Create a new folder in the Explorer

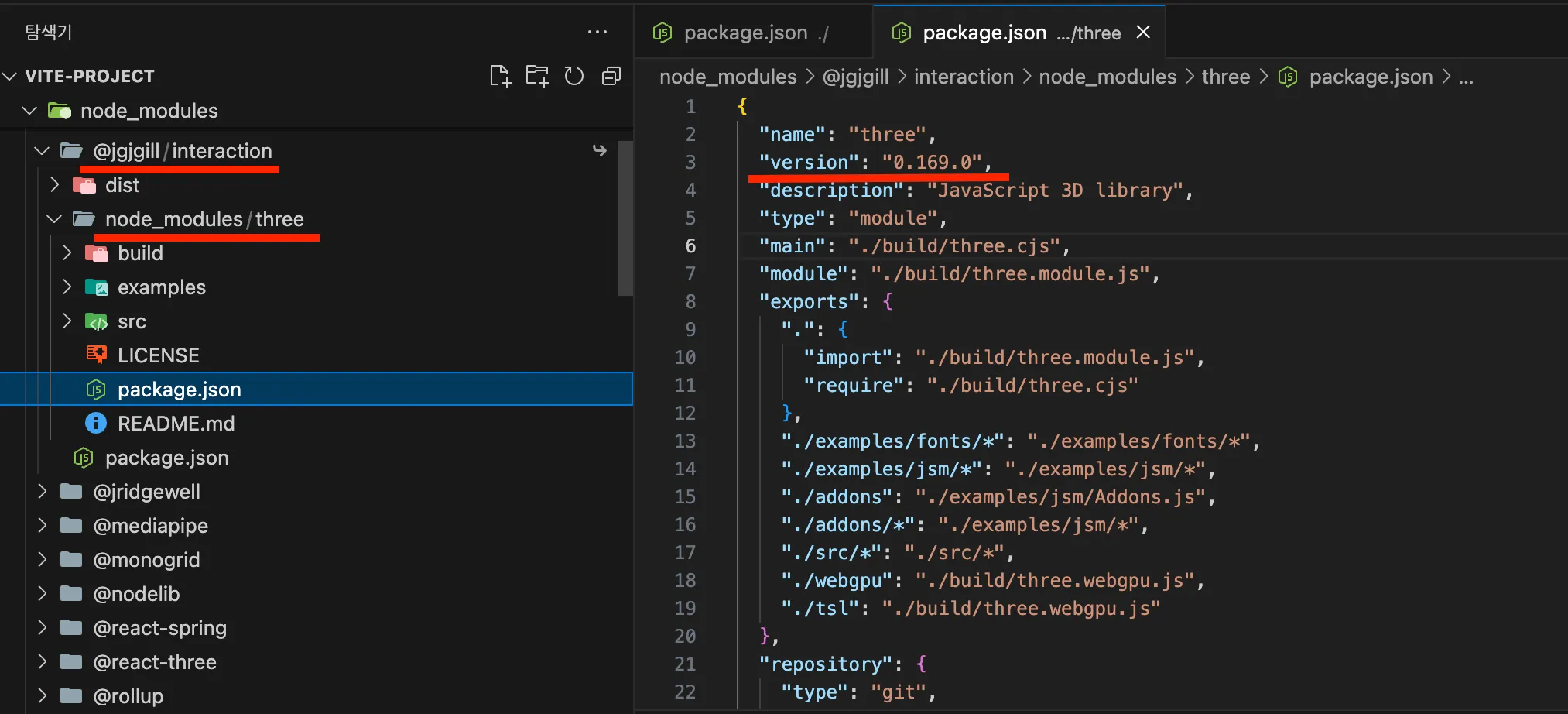(537, 75)
